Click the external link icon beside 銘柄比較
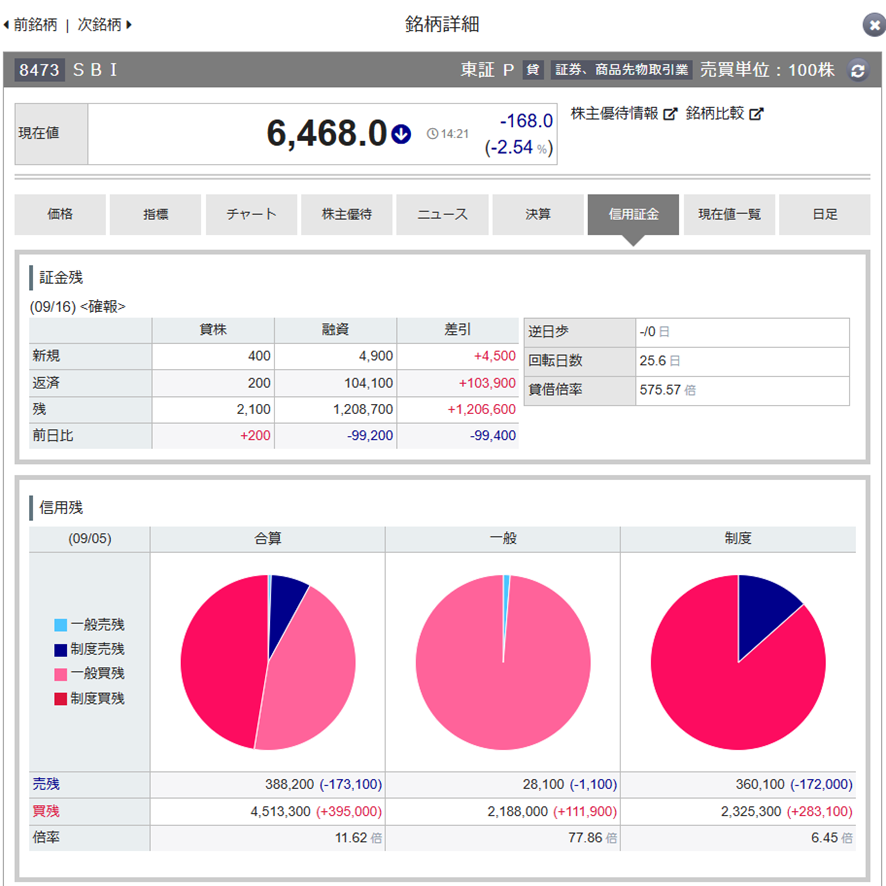The width and height of the screenshot is (886, 886). [x=756, y=114]
